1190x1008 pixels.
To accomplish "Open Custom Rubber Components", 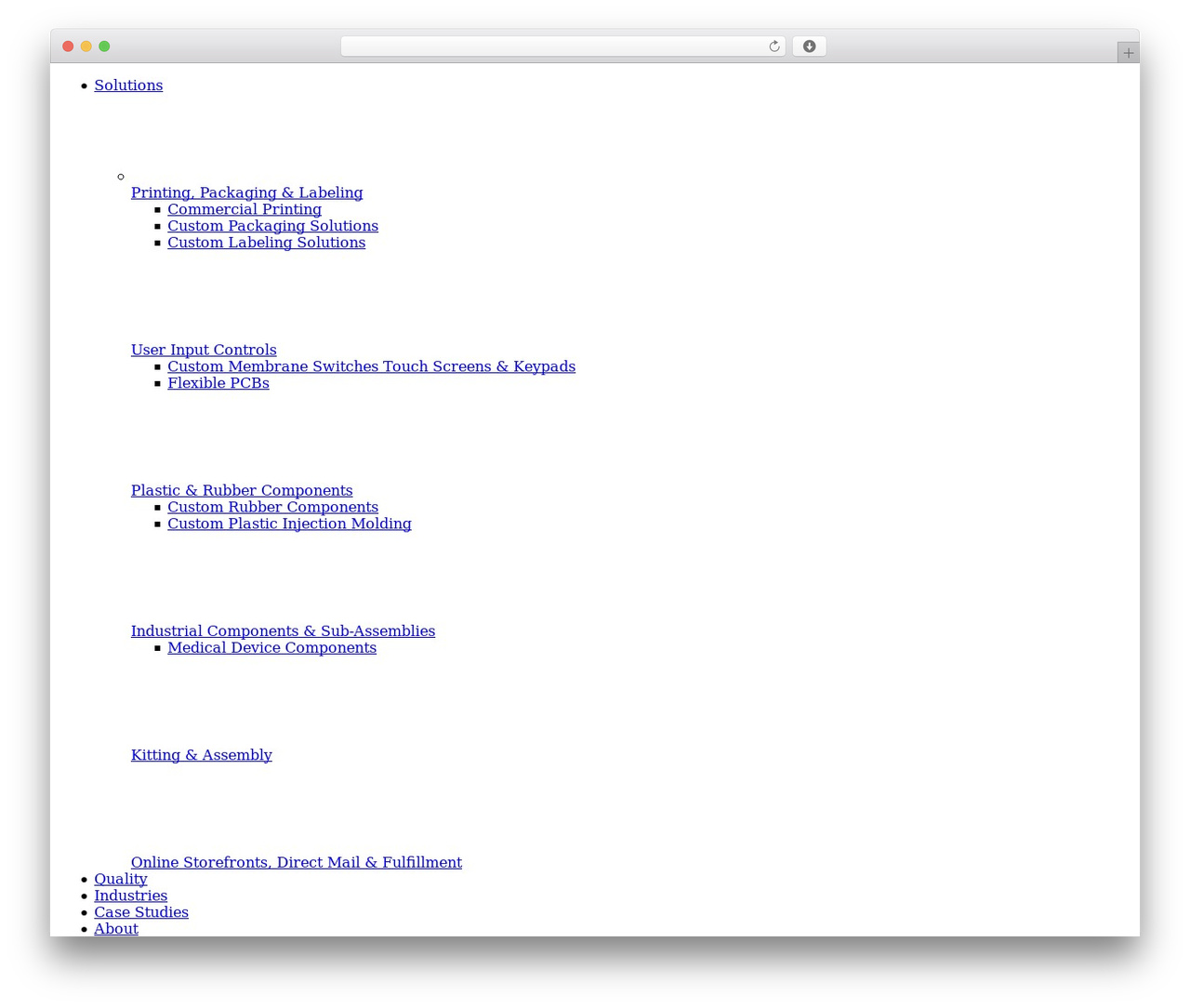I will [x=272, y=508].
